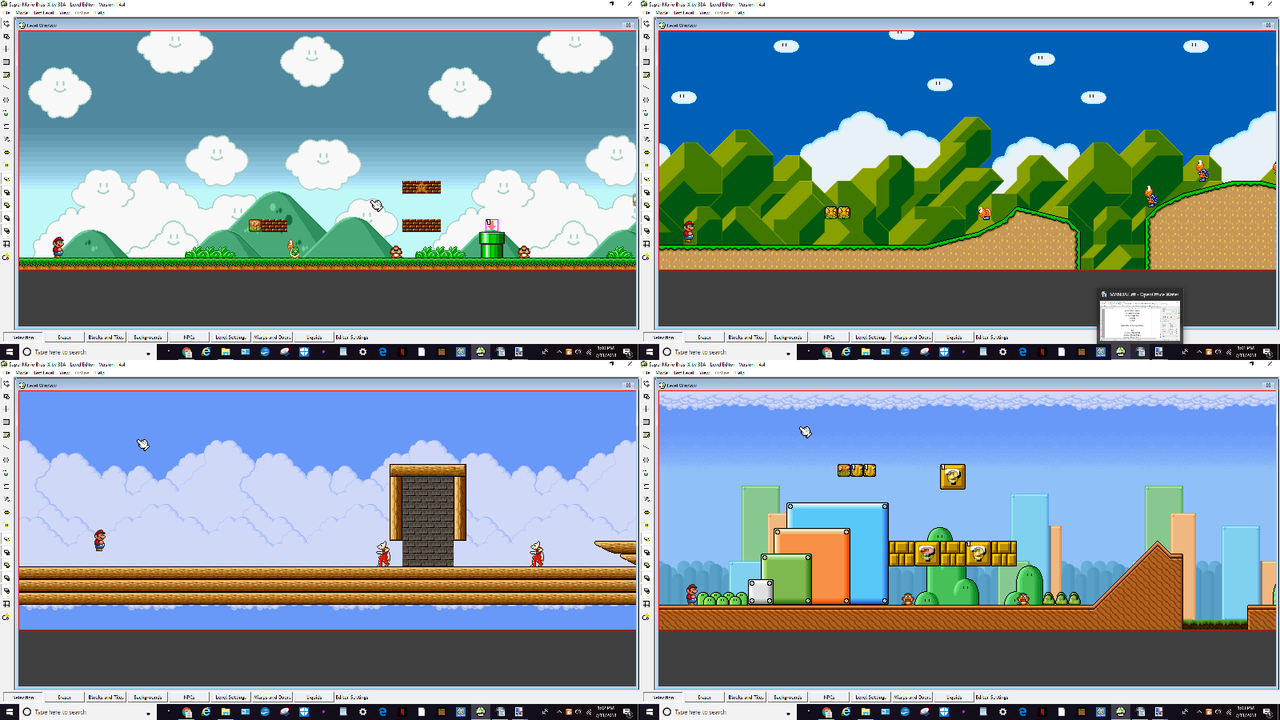Select question block beside bricks in grassy level
Viewport: 1280px width, 720px height.
(255, 226)
